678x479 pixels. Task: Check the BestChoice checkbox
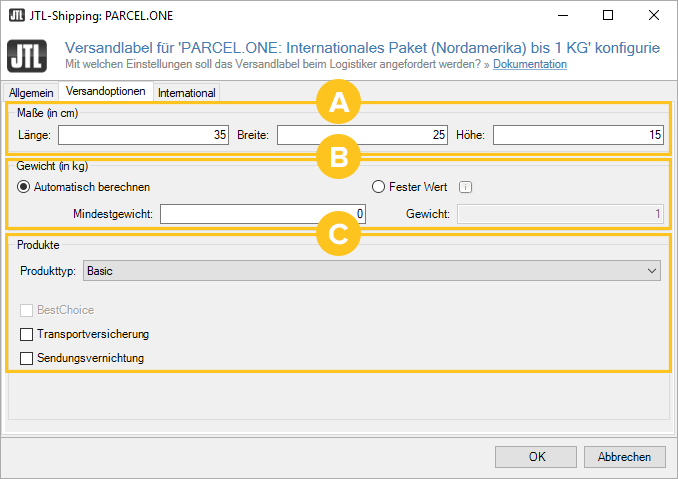26,310
